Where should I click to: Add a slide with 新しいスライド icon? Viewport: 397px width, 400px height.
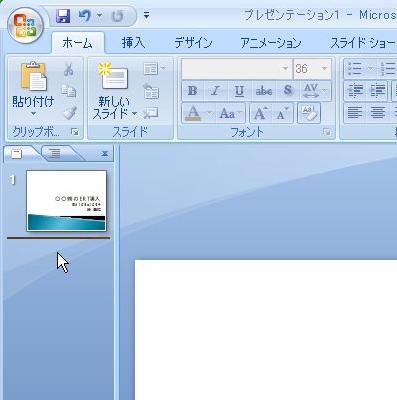[x=113, y=77]
